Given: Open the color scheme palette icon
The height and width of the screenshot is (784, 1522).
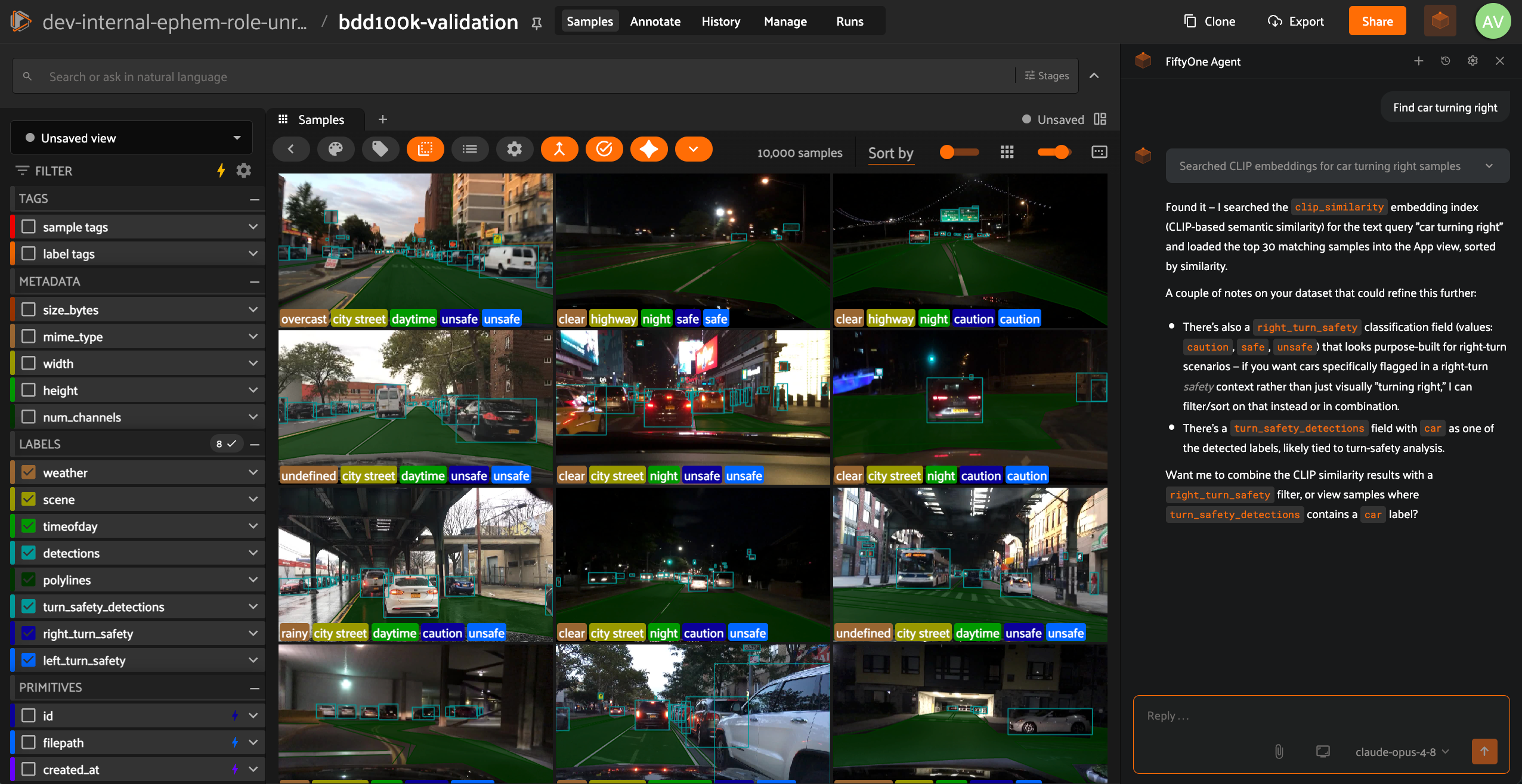Looking at the screenshot, I should (x=336, y=149).
